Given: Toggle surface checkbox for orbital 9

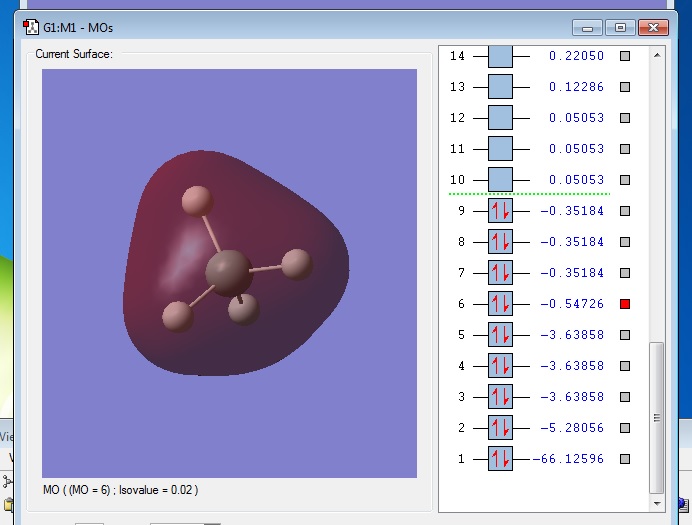Looking at the screenshot, I should [x=624, y=211].
